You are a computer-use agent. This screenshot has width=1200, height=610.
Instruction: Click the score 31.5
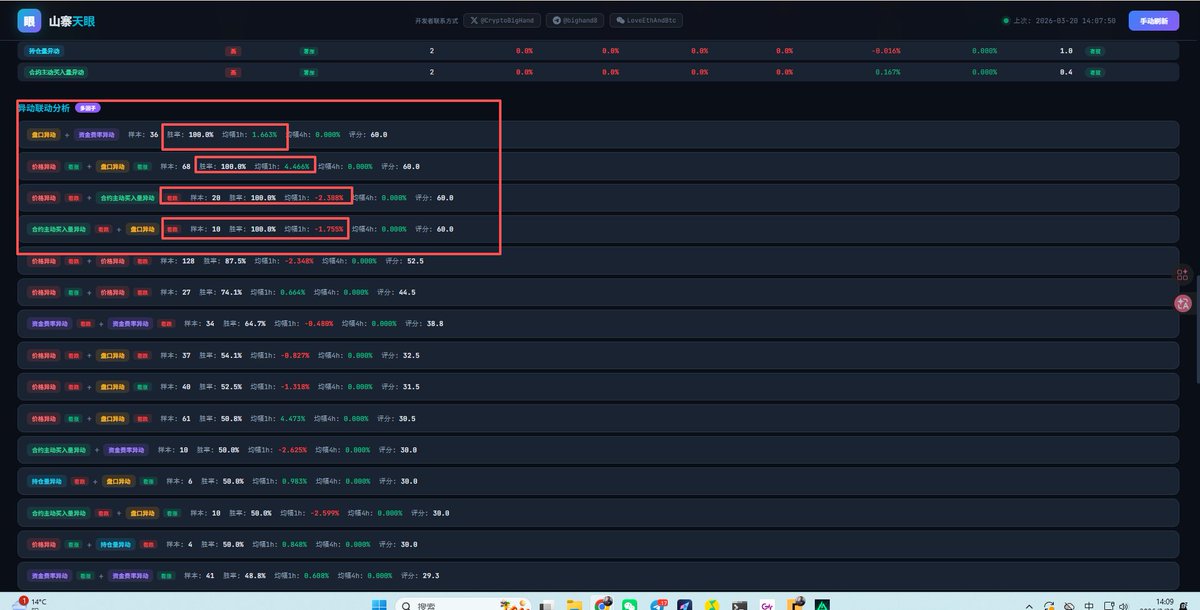[410, 387]
